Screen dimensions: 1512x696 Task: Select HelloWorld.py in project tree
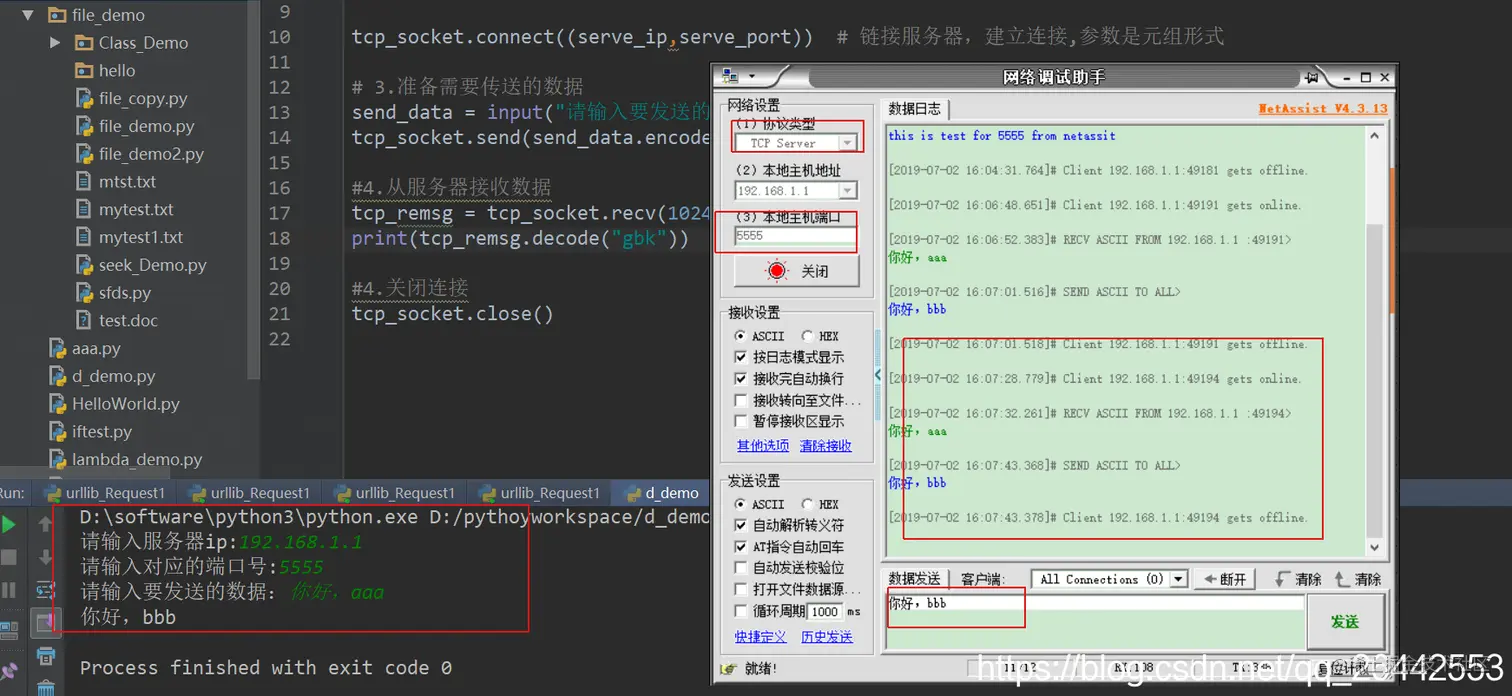point(126,404)
